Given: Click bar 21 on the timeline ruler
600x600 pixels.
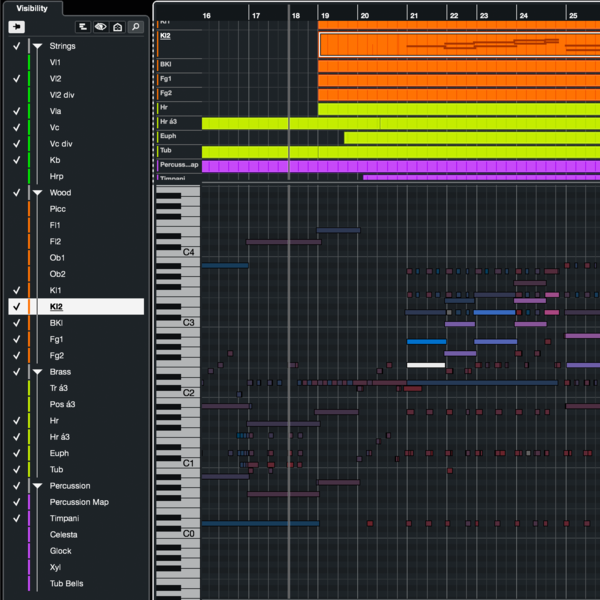Looking at the screenshot, I should 413,16.
